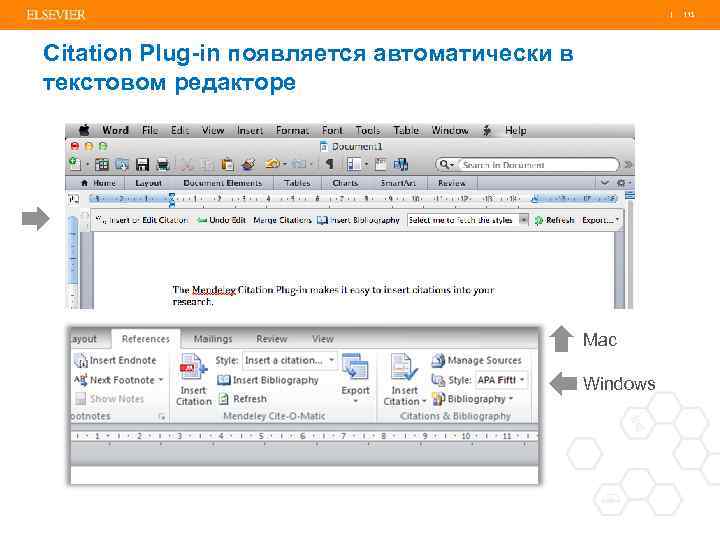Open the APA style dropdown

click(x=501, y=380)
